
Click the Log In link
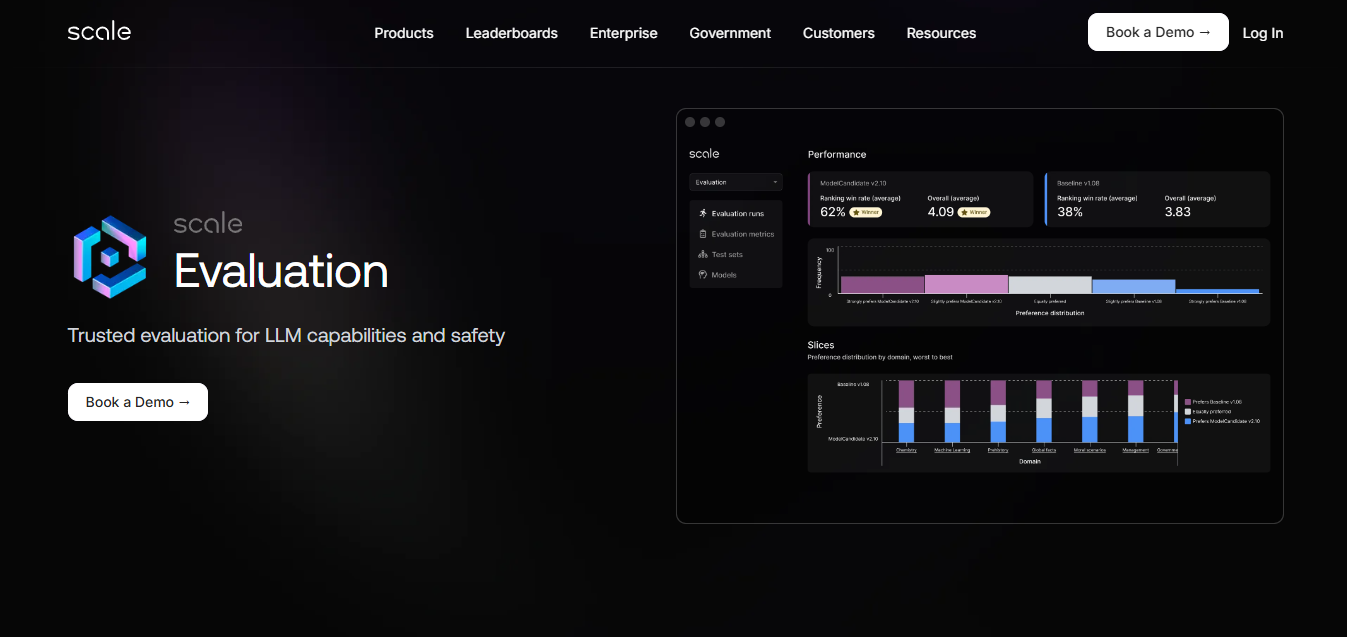[1263, 33]
